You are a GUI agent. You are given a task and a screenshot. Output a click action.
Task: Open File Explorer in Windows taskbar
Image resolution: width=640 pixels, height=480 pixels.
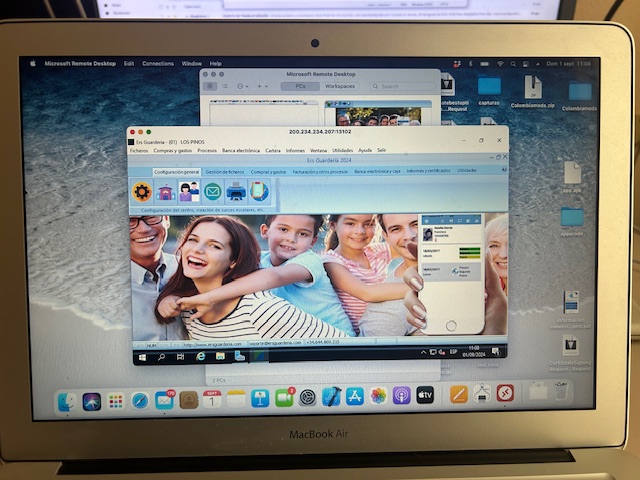(x=220, y=355)
